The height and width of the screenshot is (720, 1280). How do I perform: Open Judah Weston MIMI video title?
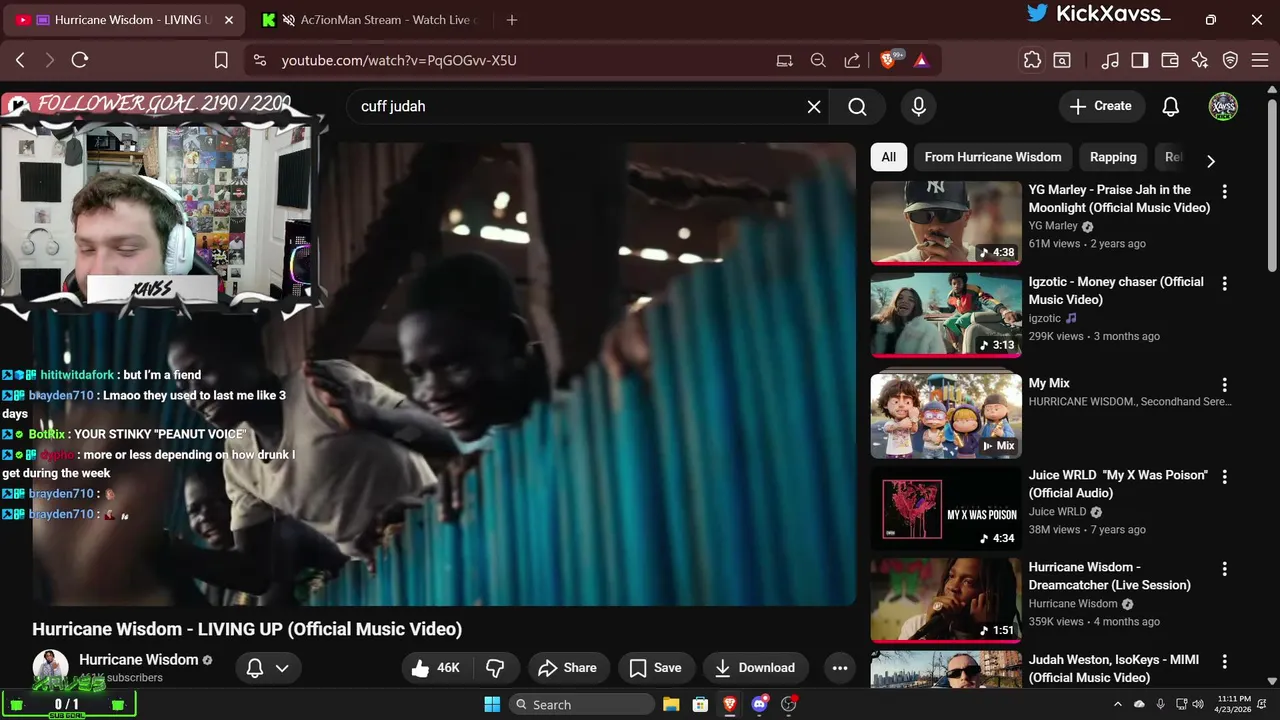point(1114,668)
